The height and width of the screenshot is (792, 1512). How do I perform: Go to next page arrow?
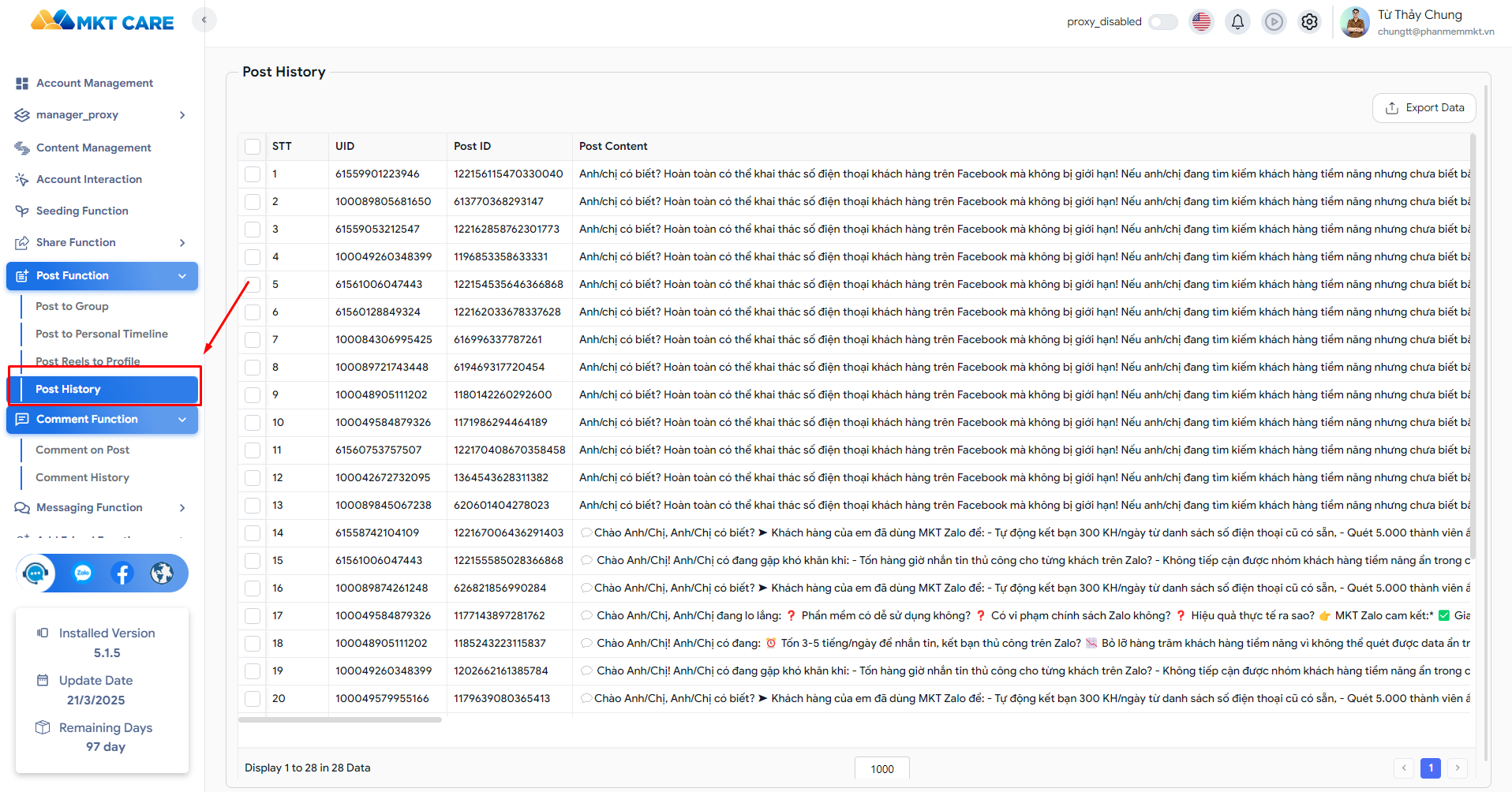(x=1458, y=768)
